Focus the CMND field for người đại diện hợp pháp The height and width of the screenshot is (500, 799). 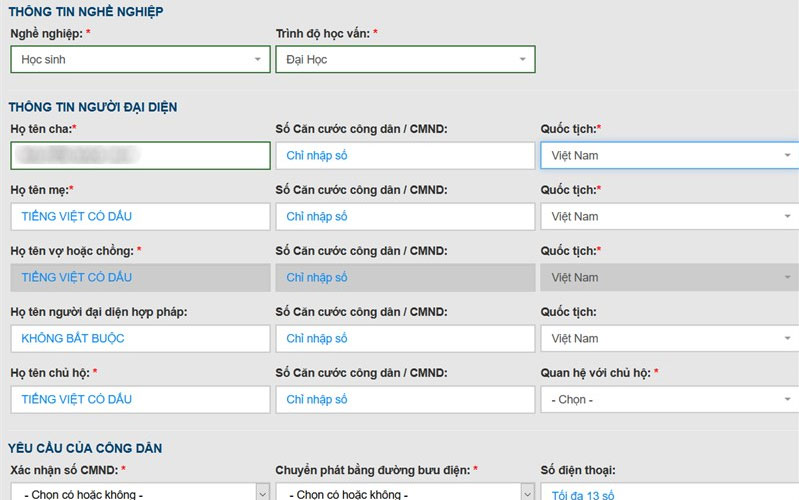(405, 338)
